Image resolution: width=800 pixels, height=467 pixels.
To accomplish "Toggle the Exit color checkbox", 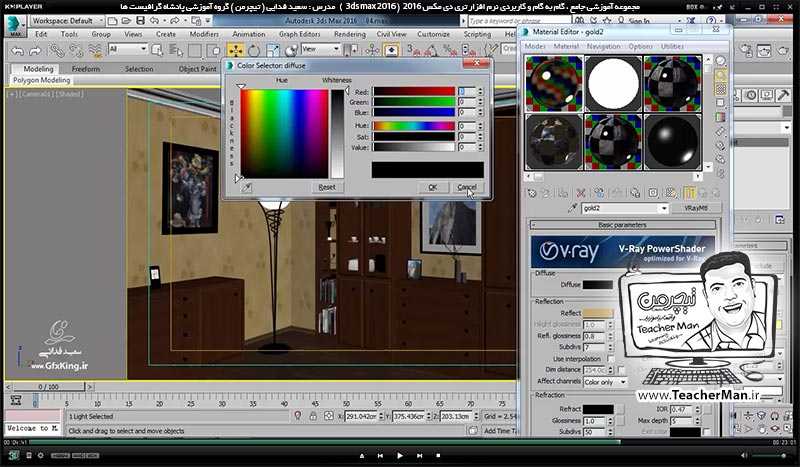I will click(707, 432).
